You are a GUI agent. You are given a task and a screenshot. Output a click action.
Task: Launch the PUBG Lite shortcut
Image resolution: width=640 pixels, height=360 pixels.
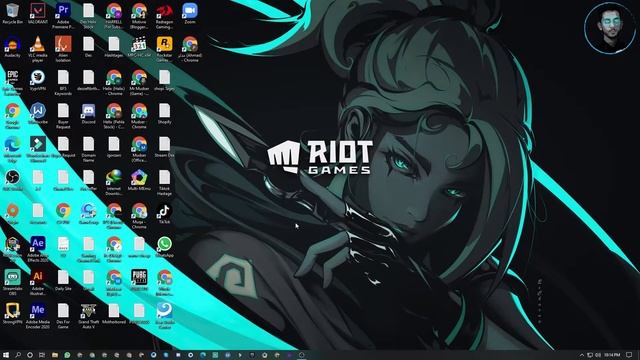139,280
